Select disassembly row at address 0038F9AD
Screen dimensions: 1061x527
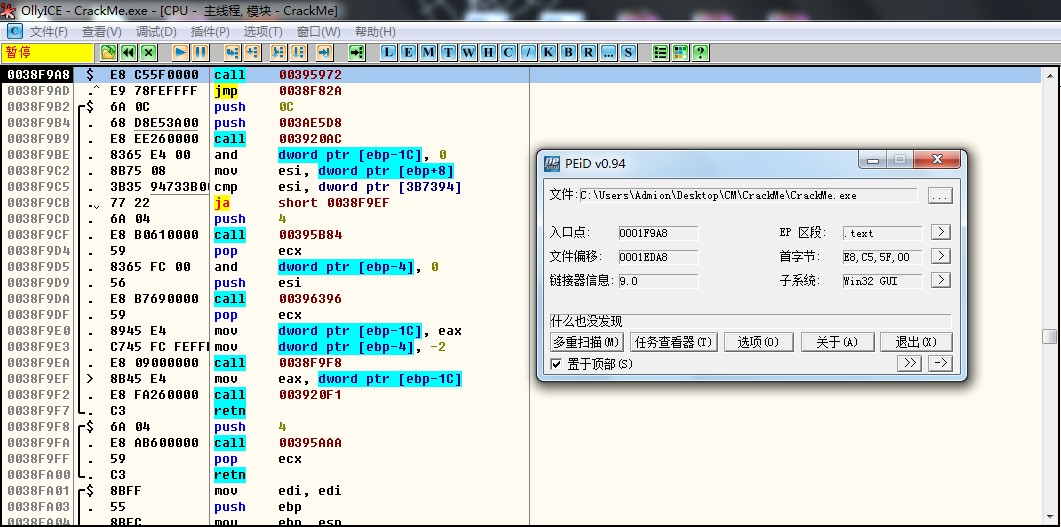(521, 91)
